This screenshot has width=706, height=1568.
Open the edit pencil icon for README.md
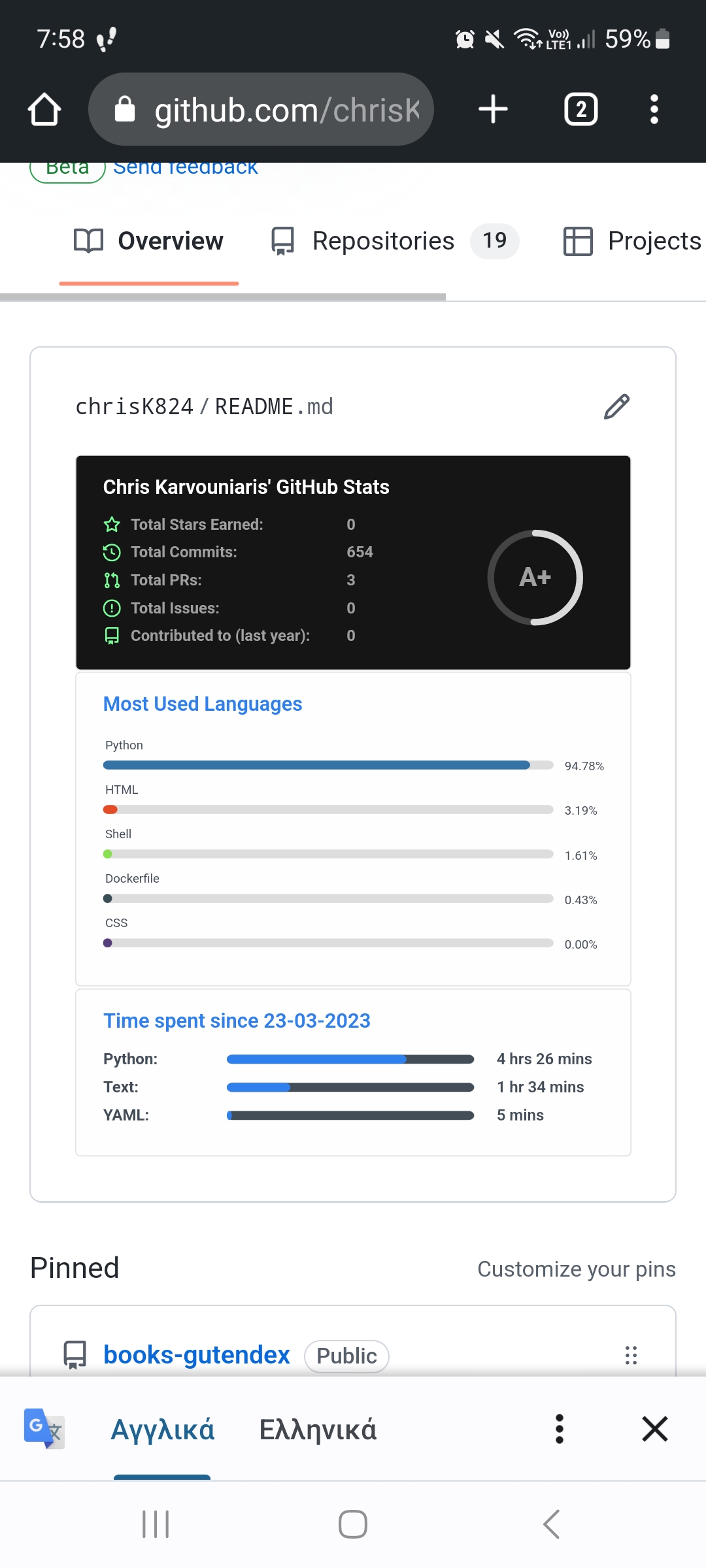615,406
